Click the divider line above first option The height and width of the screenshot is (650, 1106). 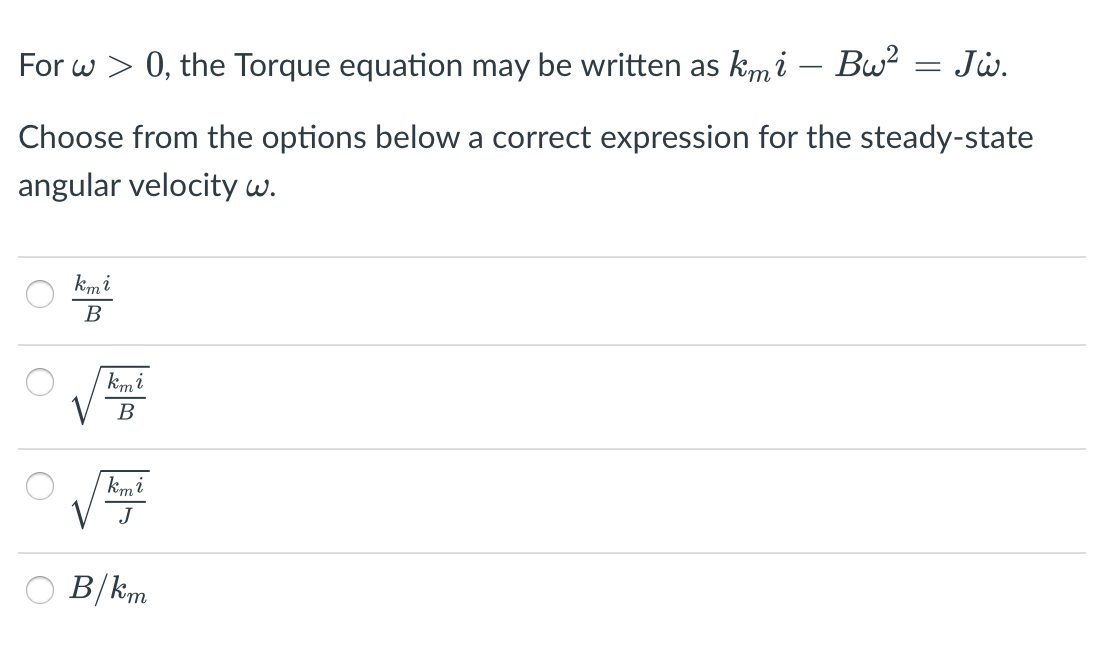[550, 253]
